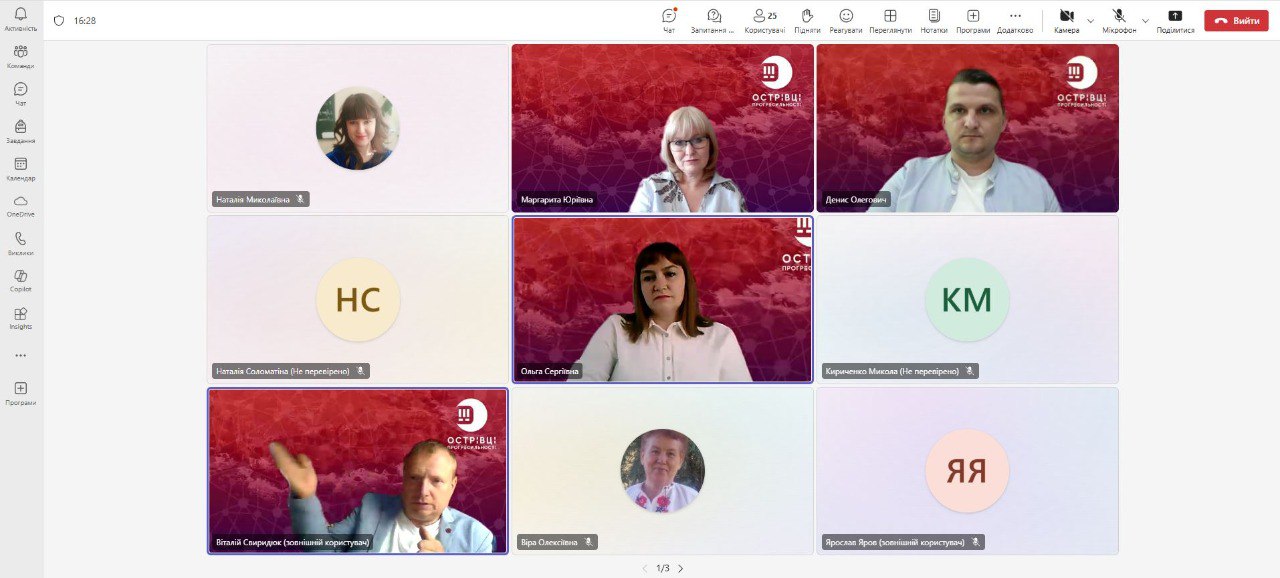Click the 16:28 meeting timer
The image size is (1280, 578).
click(85, 20)
